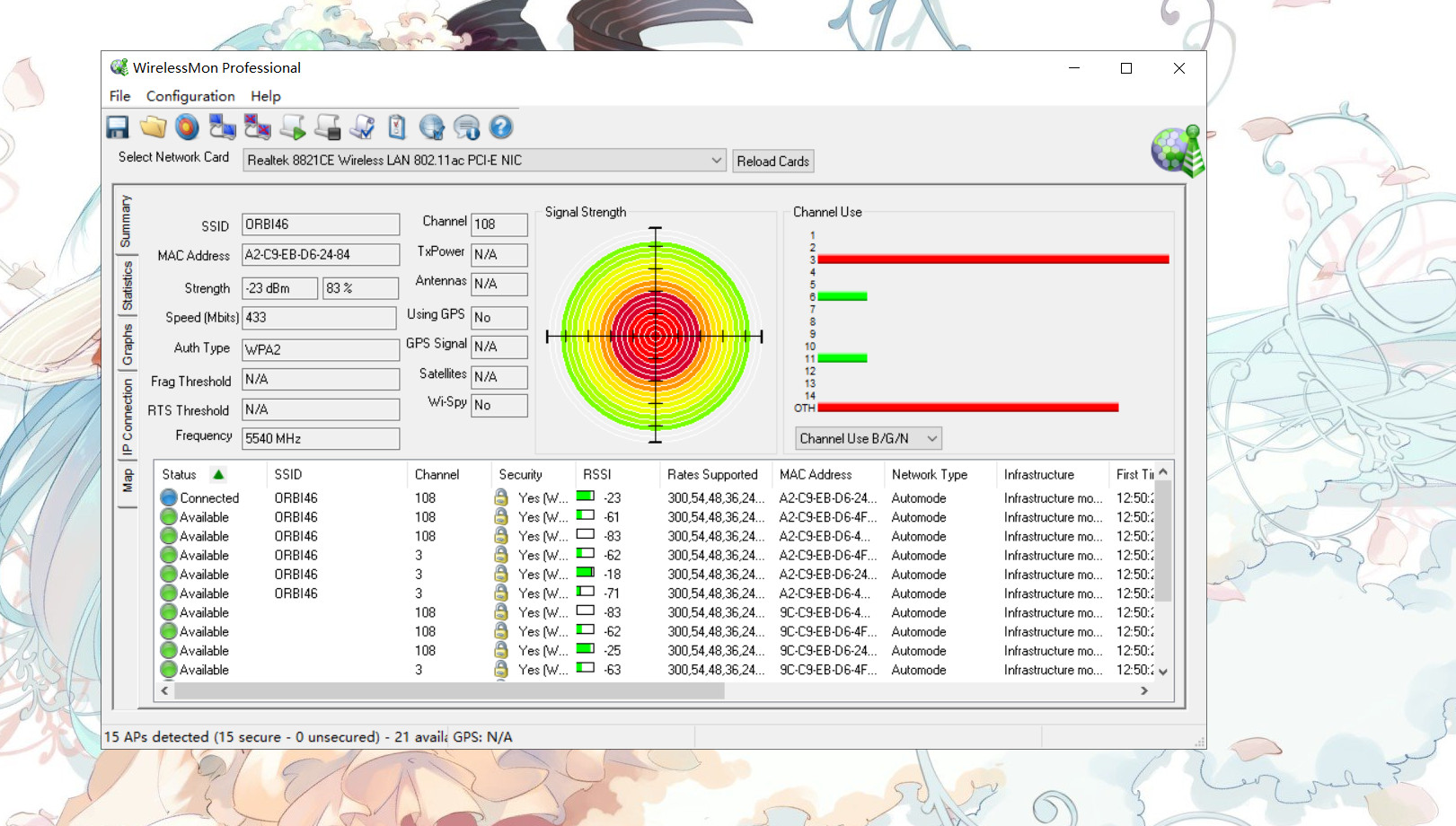Click the disconnect computers icon with red X
Screen dimensions: 1456x826
257,127
